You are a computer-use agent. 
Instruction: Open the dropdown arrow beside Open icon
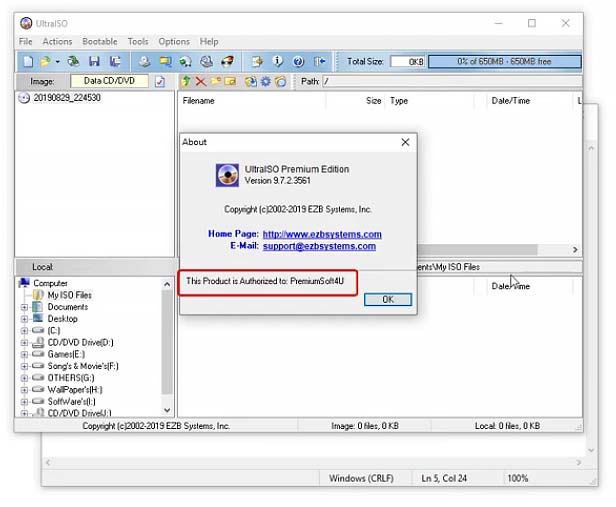pos(57,62)
